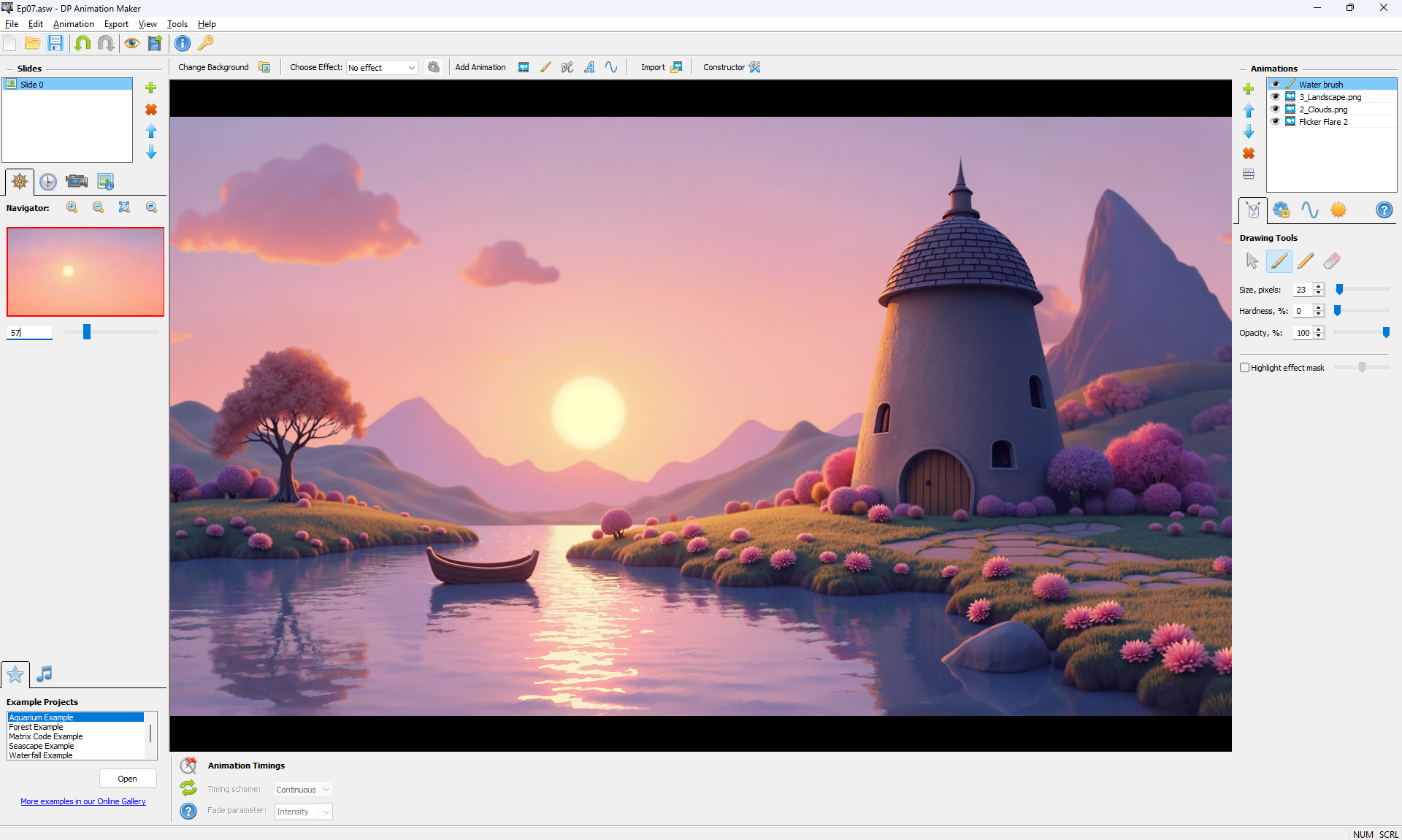Click zoom in navigator magnifier

coord(72,207)
